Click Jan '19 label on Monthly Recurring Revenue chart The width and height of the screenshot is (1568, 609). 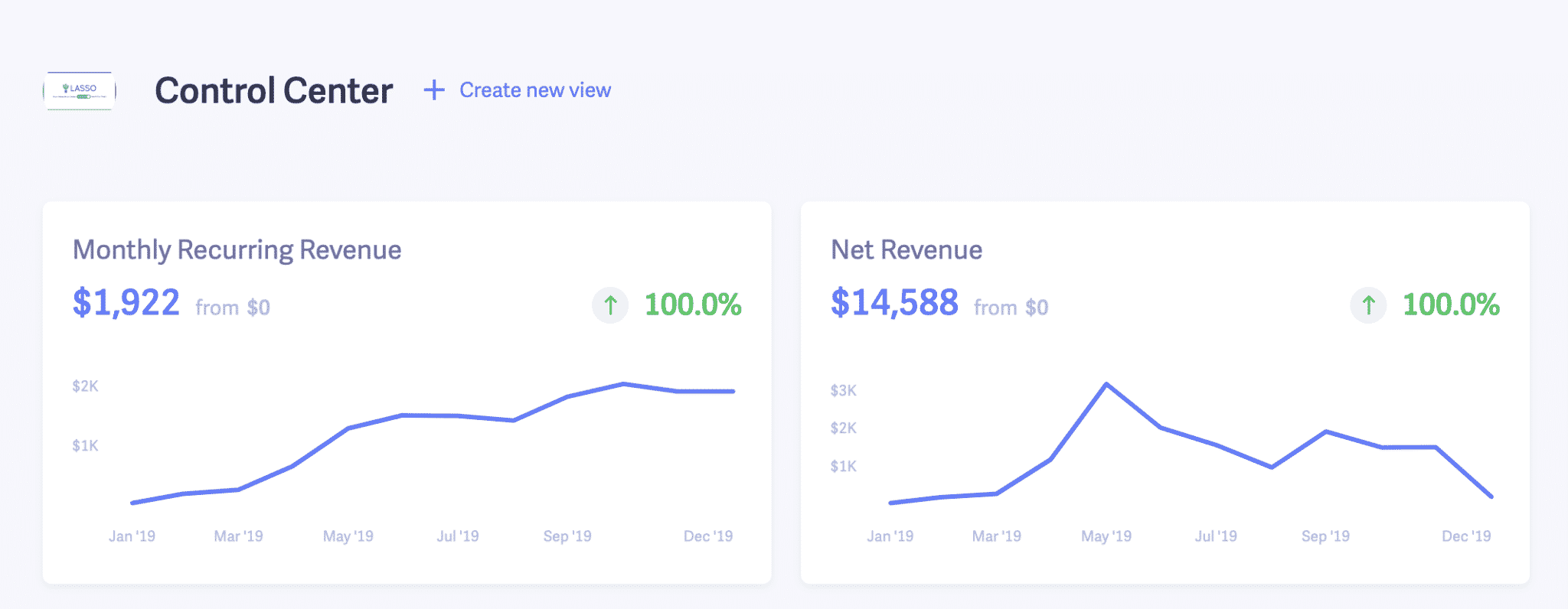point(132,536)
